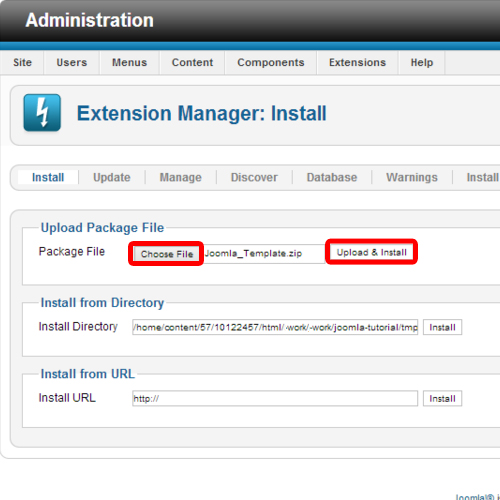Click the Install from URL legend

[88, 374]
